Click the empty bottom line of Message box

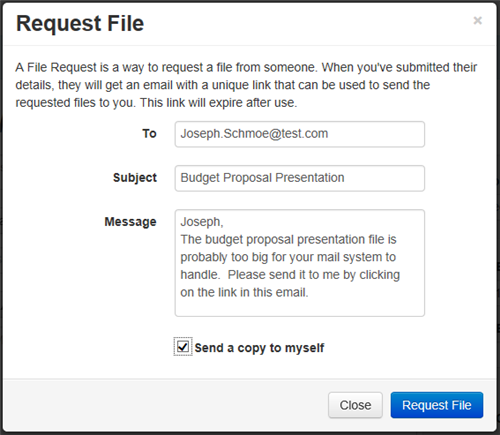coord(300,308)
